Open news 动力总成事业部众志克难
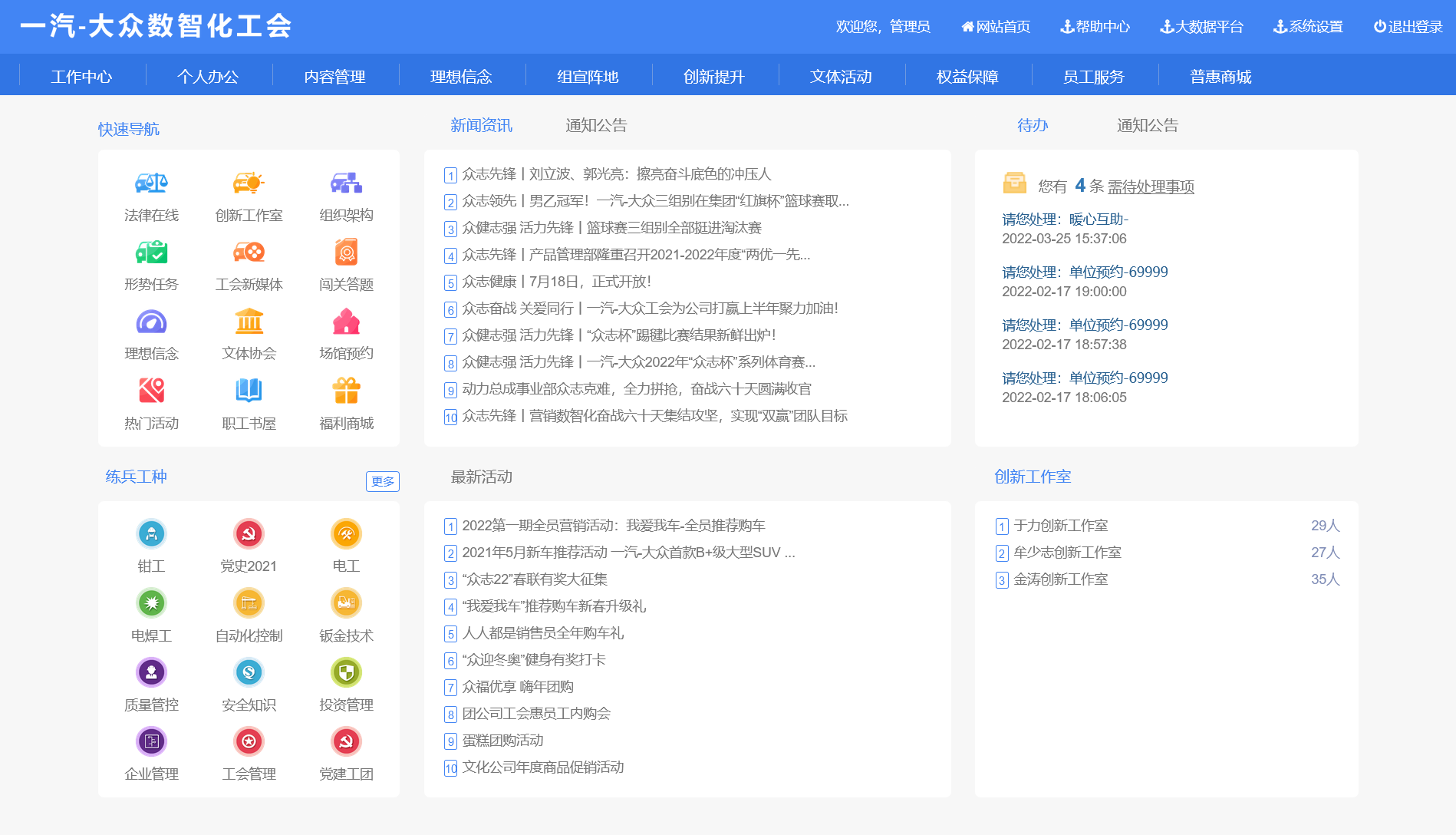The width and height of the screenshot is (1456, 835). click(x=636, y=389)
